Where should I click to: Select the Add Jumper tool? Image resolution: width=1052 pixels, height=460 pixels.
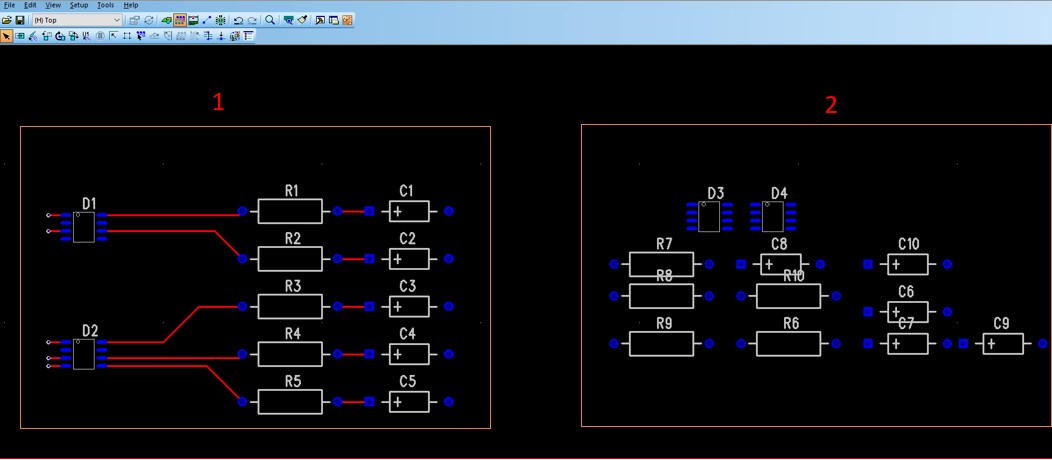coord(208,36)
